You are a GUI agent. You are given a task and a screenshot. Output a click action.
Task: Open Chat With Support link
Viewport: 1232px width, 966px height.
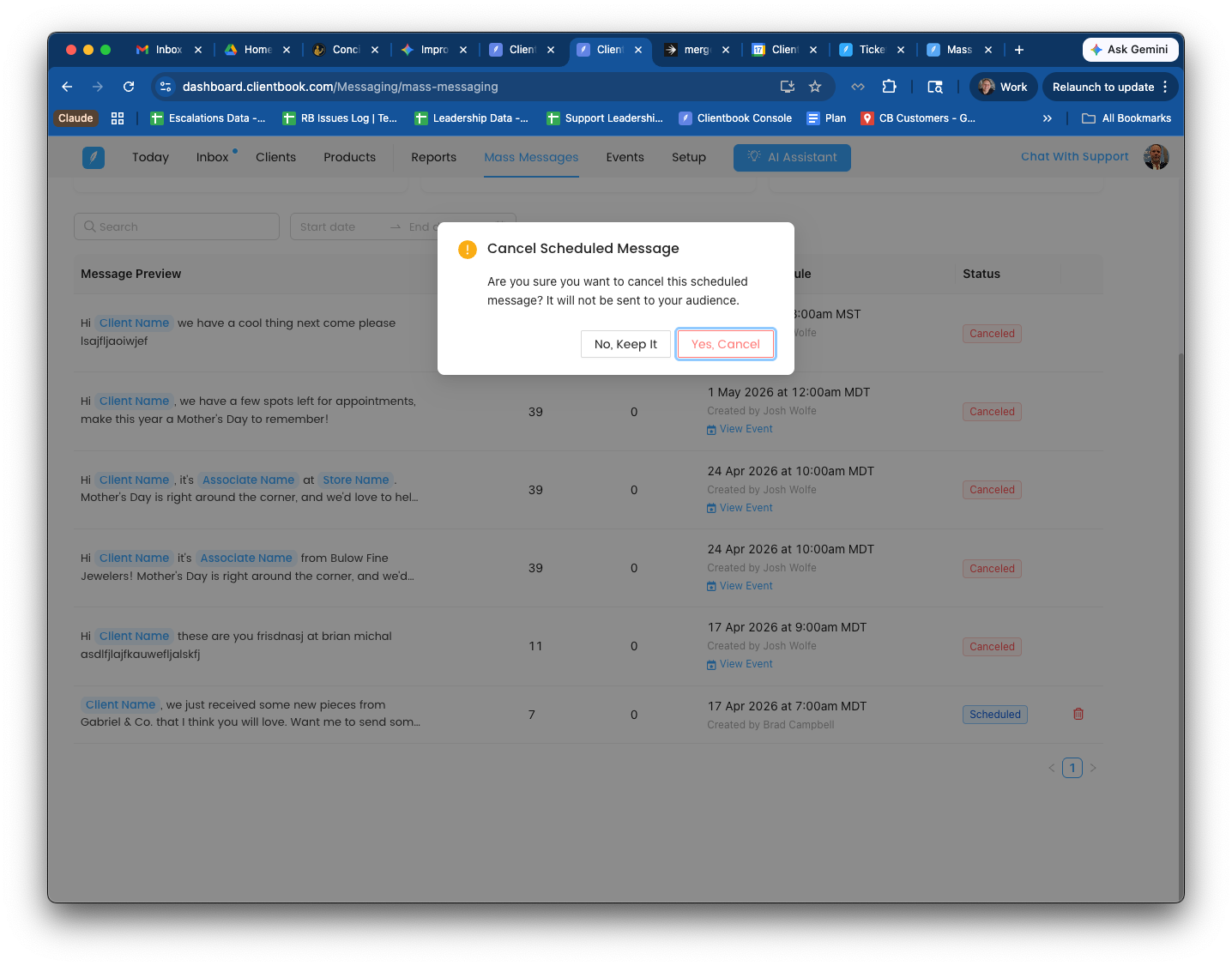(x=1074, y=156)
